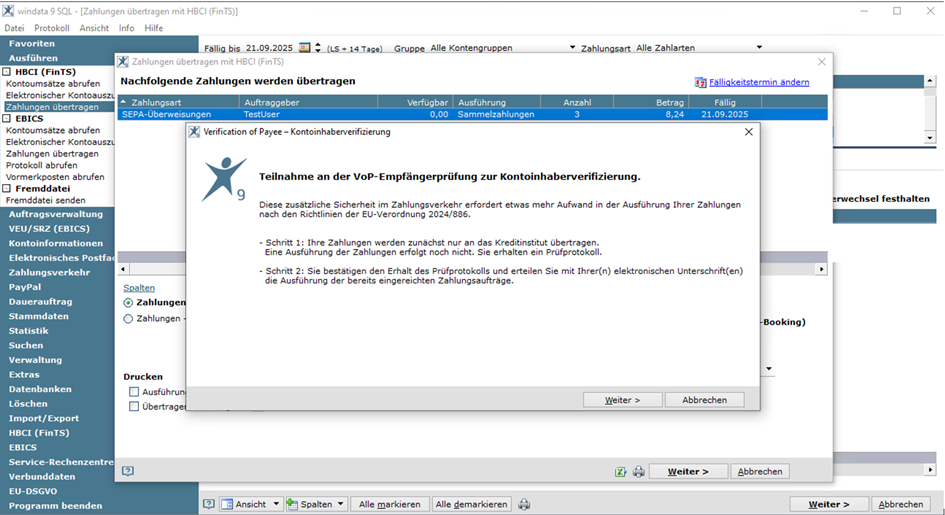
Task: Select the second Zahlungen radio option
Action: [x=128, y=319]
